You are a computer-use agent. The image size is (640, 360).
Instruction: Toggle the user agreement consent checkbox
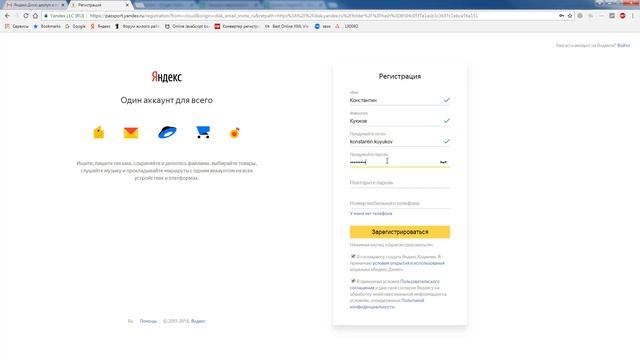click(x=353, y=281)
